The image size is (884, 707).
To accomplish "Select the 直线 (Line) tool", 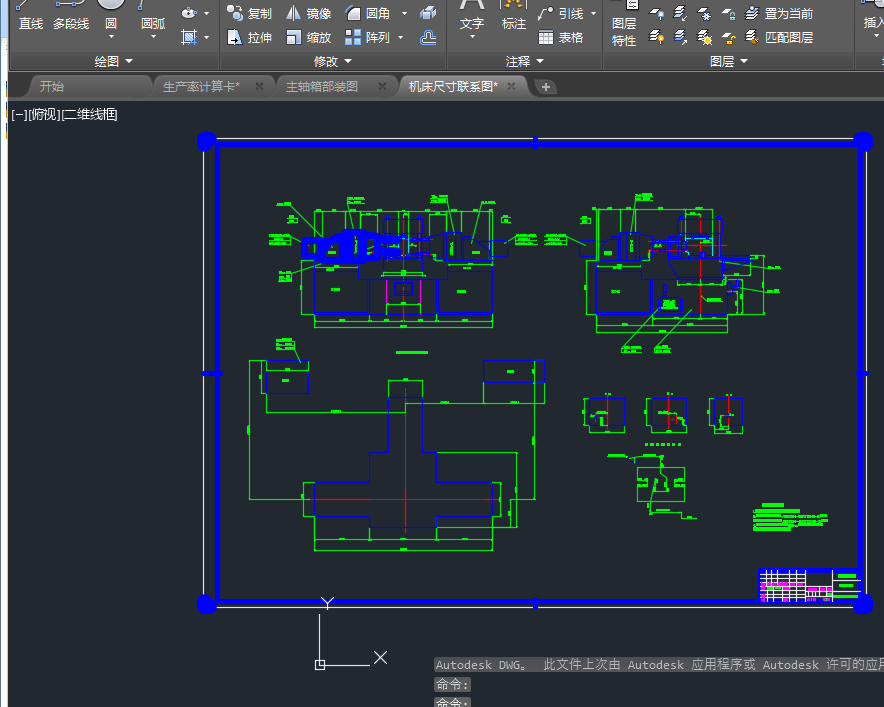I will tap(30, 16).
